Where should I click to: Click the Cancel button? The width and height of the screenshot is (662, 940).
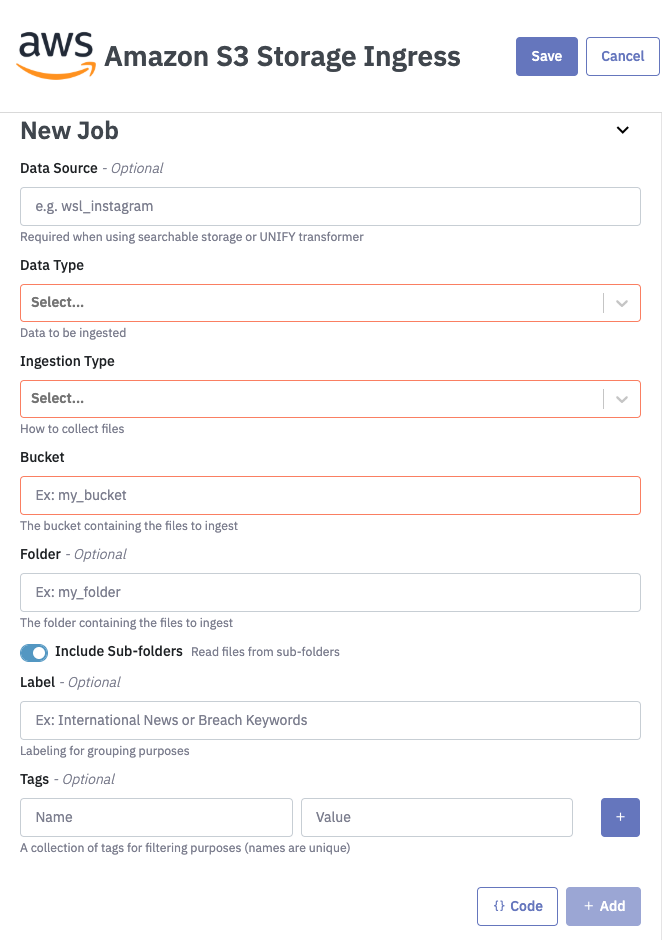click(x=622, y=56)
